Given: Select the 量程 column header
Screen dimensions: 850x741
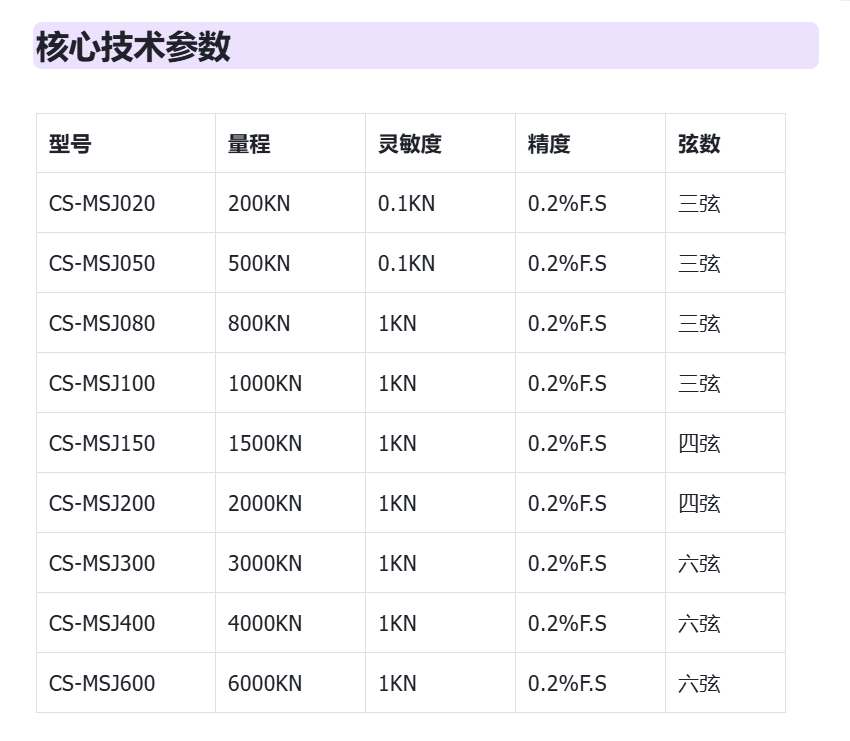Looking at the screenshot, I should pyautogui.click(x=249, y=144).
